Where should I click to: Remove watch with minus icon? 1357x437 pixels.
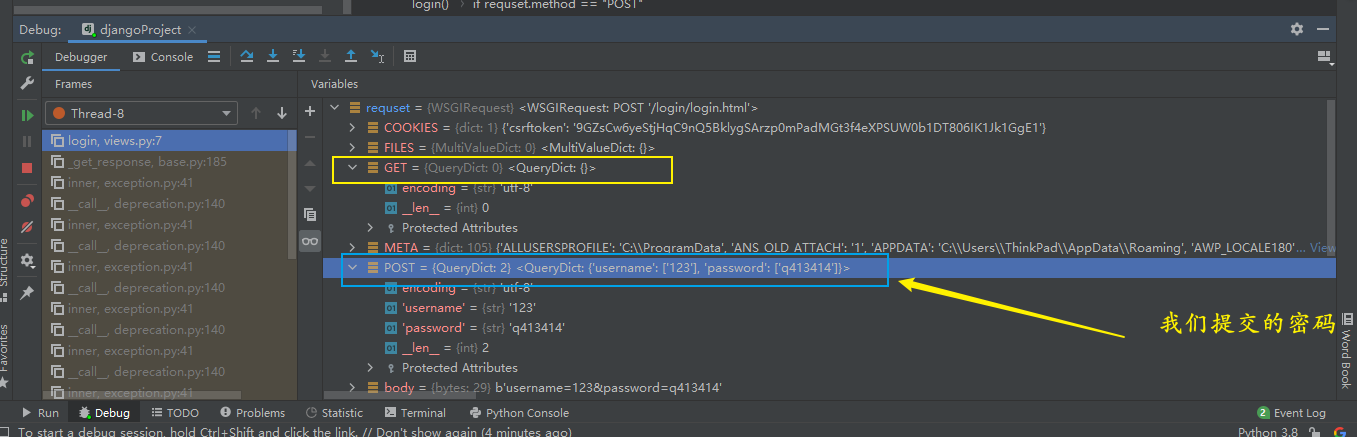[310, 137]
